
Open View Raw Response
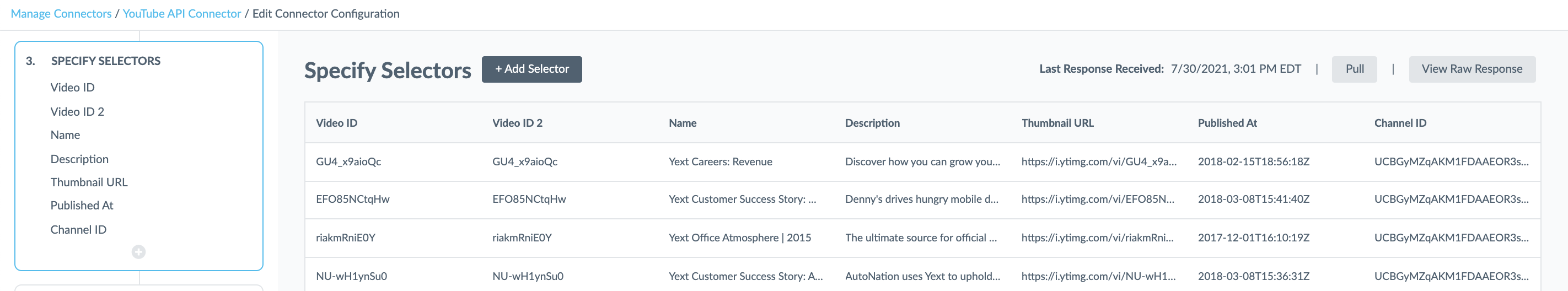[1471, 69]
